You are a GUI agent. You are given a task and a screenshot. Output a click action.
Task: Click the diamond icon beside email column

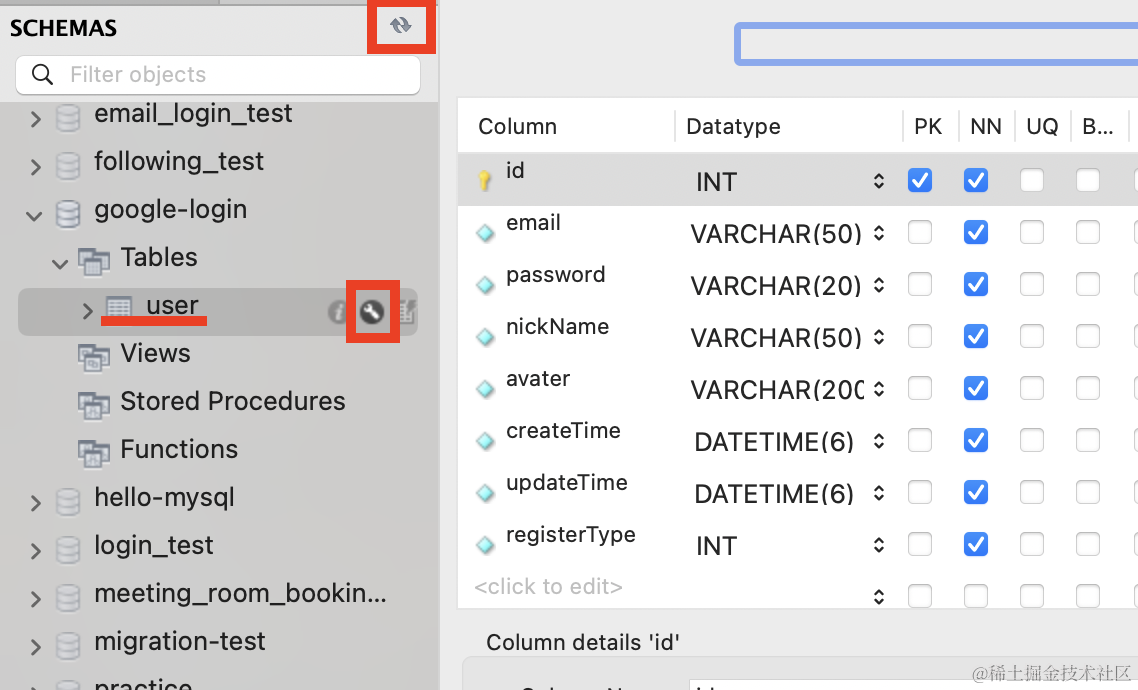(485, 233)
